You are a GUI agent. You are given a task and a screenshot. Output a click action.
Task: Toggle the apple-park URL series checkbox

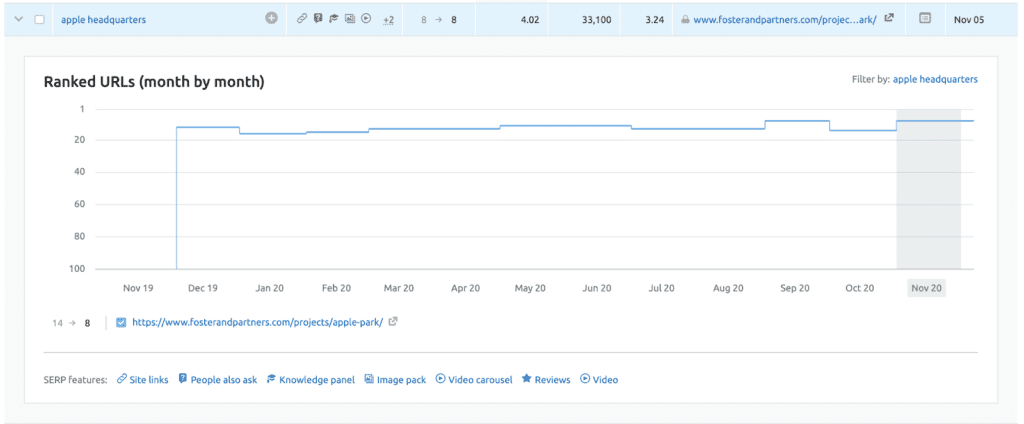click(121, 322)
